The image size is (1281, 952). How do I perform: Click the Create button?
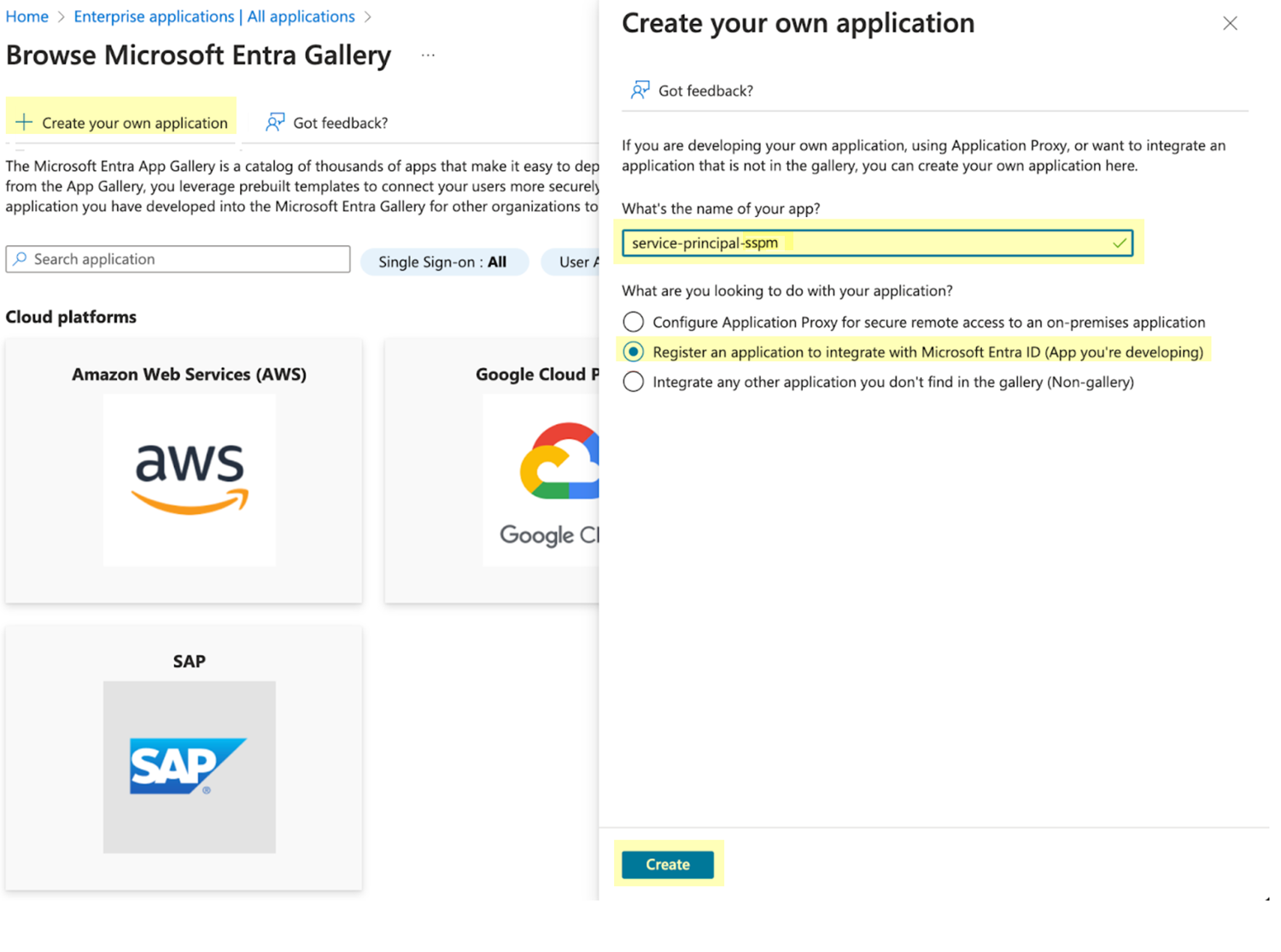point(668,864)
